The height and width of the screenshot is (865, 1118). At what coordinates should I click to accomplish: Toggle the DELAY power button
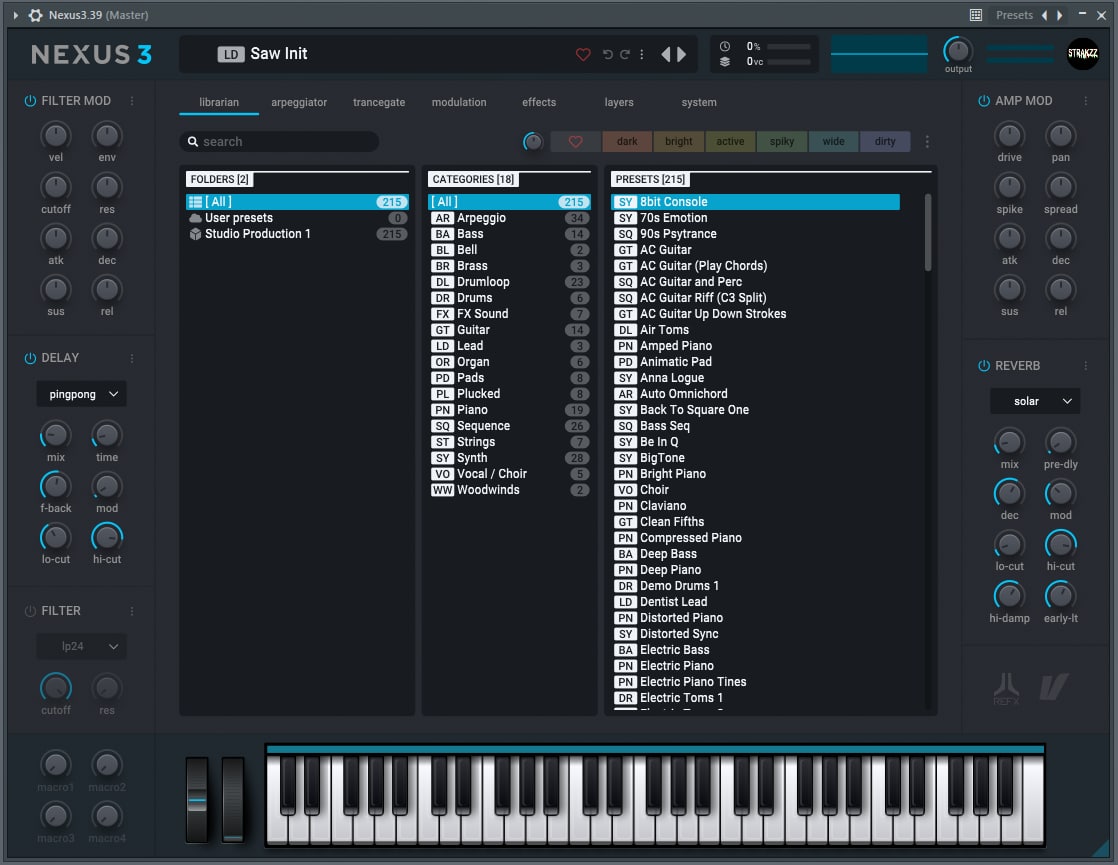[30, 358]
